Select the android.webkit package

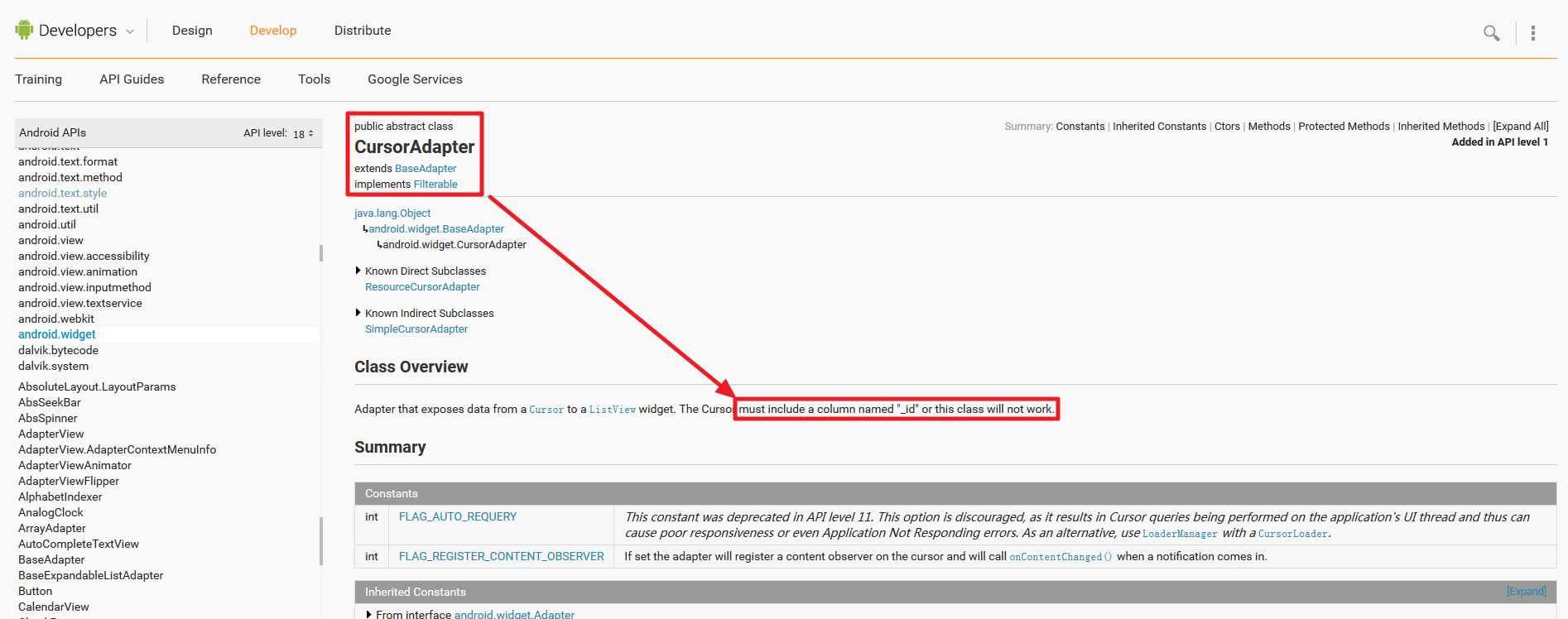(x=56, y=319)
